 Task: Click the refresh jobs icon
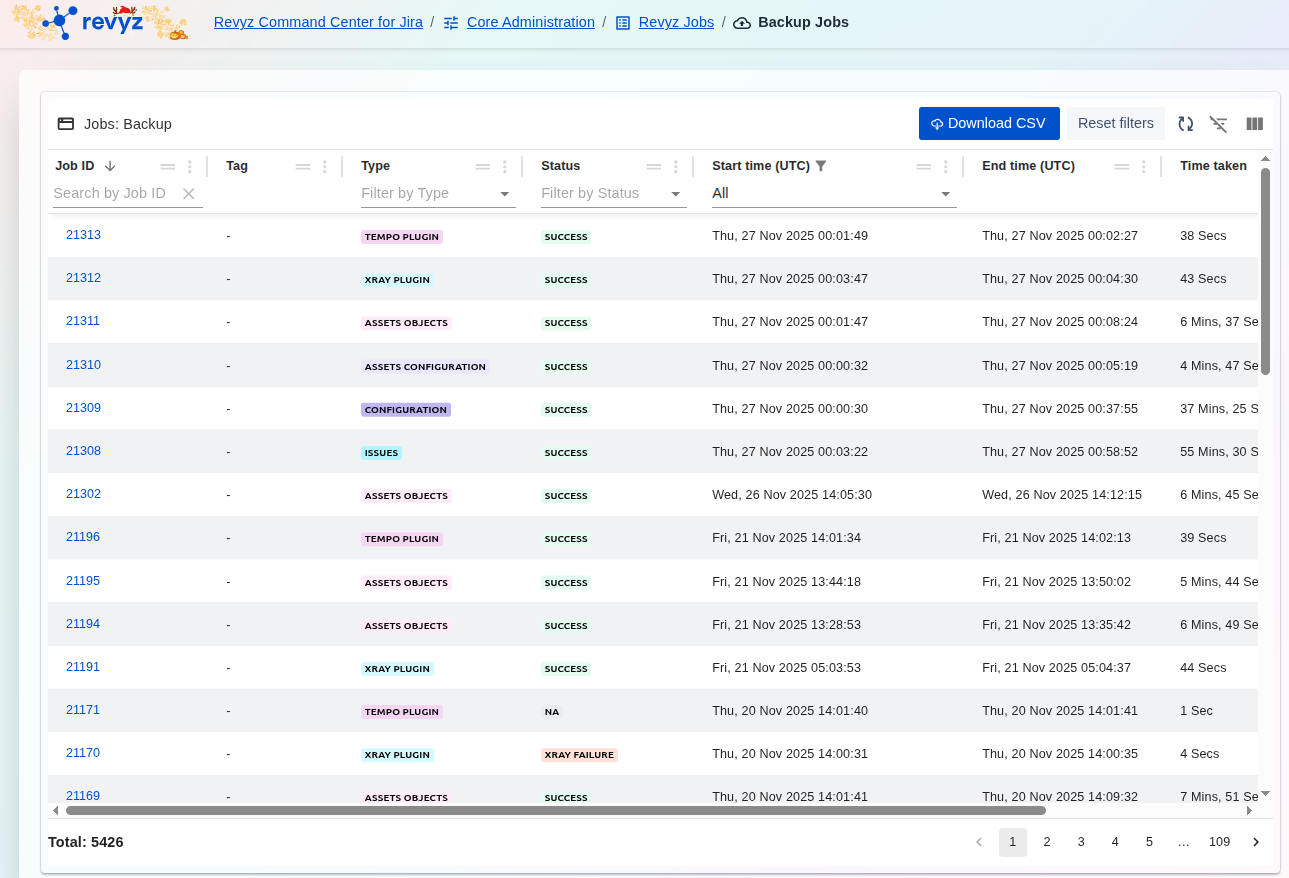pyautogui.click(x=1185, y=124)
